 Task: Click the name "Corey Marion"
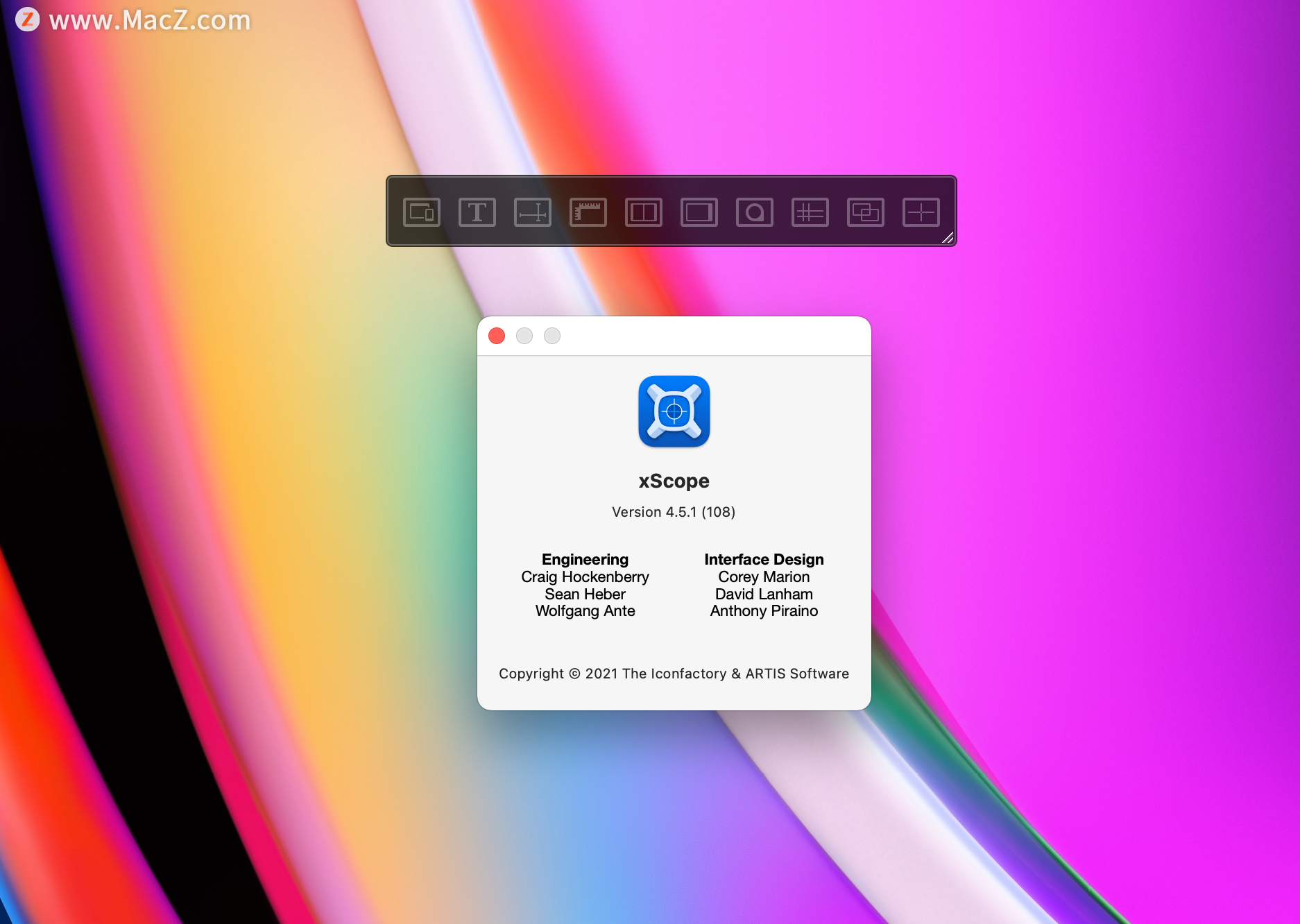coord(764,577)
